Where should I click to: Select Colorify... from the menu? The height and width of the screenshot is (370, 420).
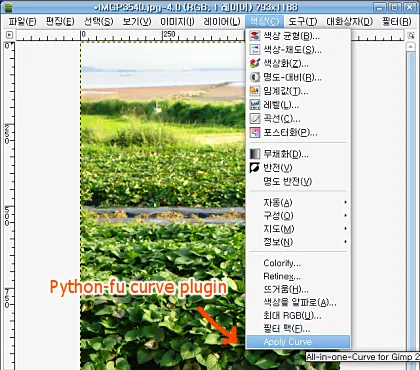pos(298,263)
